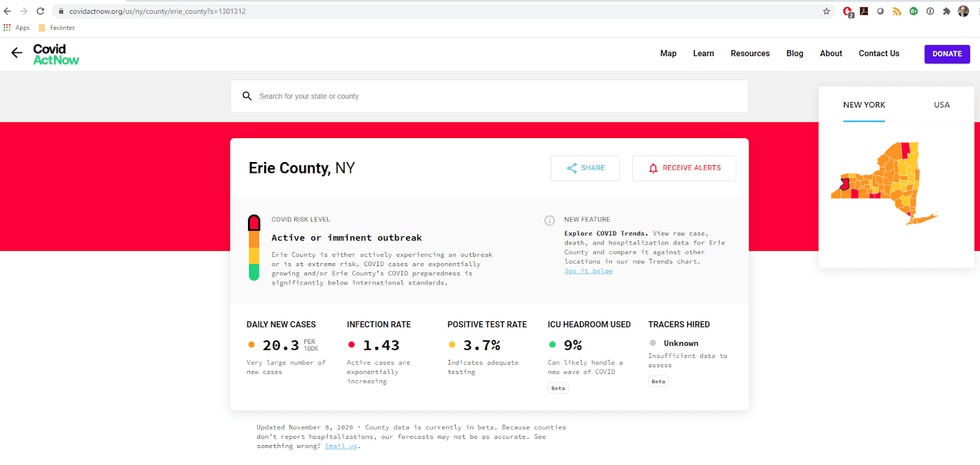Image resolution: width=980 pixels, height=465 pixels.
Task: Switch to the USA map tab
Action: click(942, 105)
